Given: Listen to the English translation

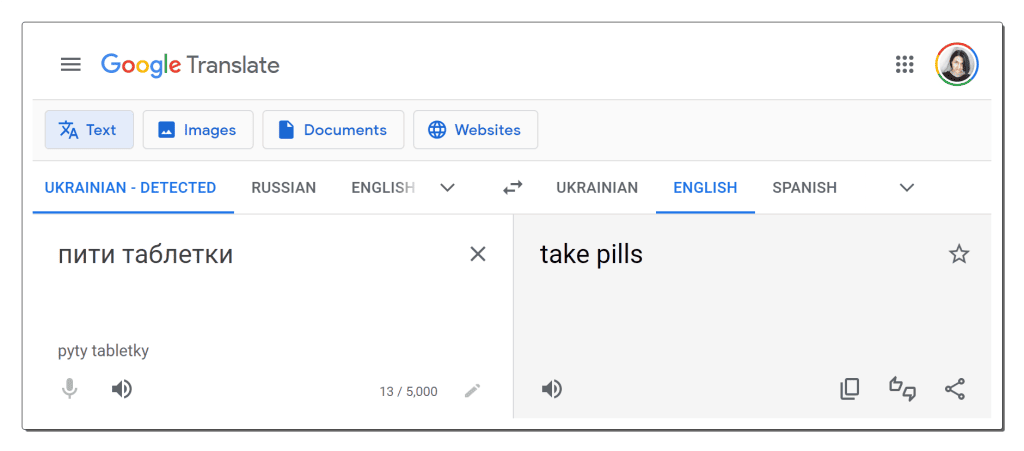Looking at the screenshot, I should (552, 390).
